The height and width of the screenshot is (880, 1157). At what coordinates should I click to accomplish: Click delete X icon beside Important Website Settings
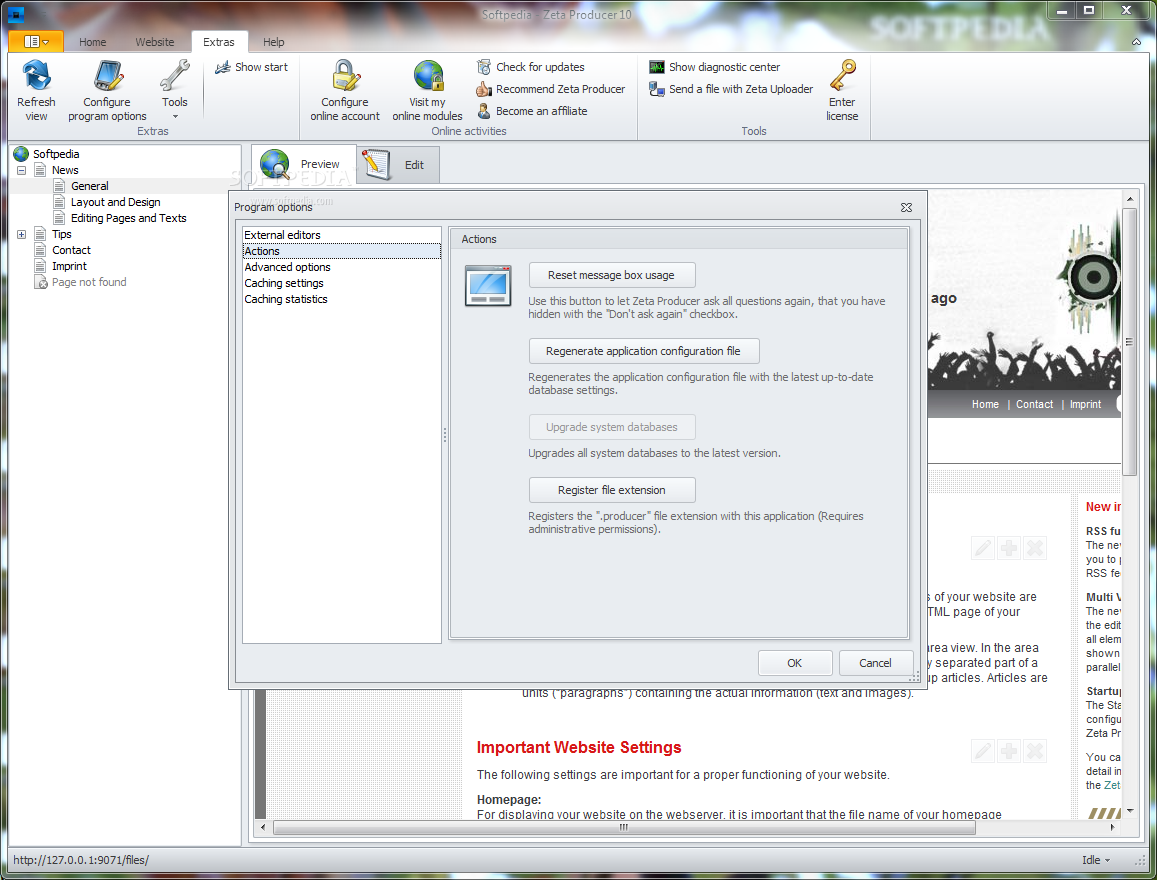point(1035,752)
